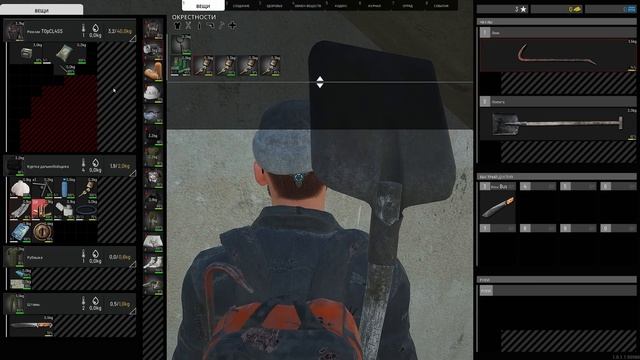Select the shovel in weapon slot 2
This screenshot has height=360, width=640.
coord(558,124)
